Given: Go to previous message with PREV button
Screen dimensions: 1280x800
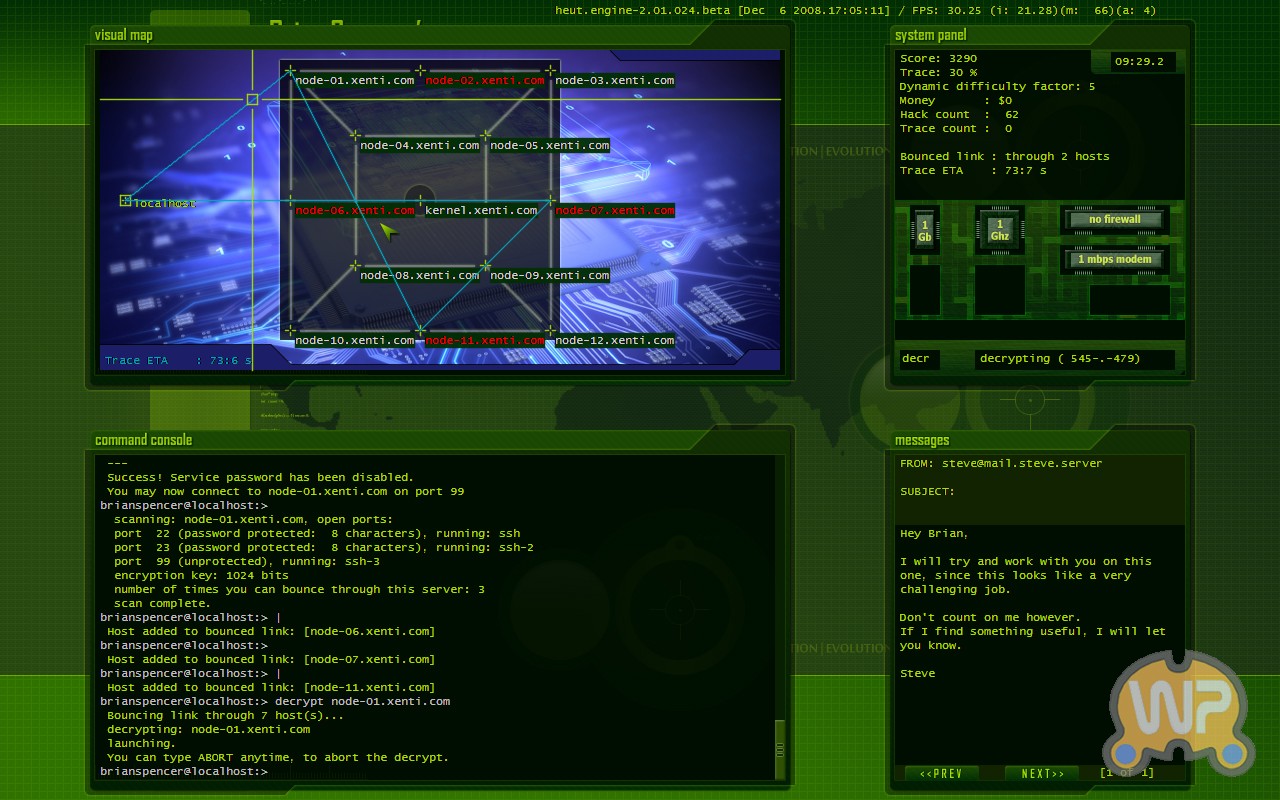Looking at the screenshot, I should [941, 773].
